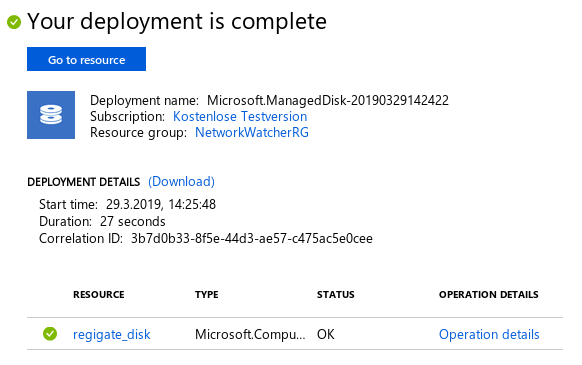Click the green deployment complete checkmark
This screenshot has width=582, height=365.
pyautogui.click(x=14, y=22)
